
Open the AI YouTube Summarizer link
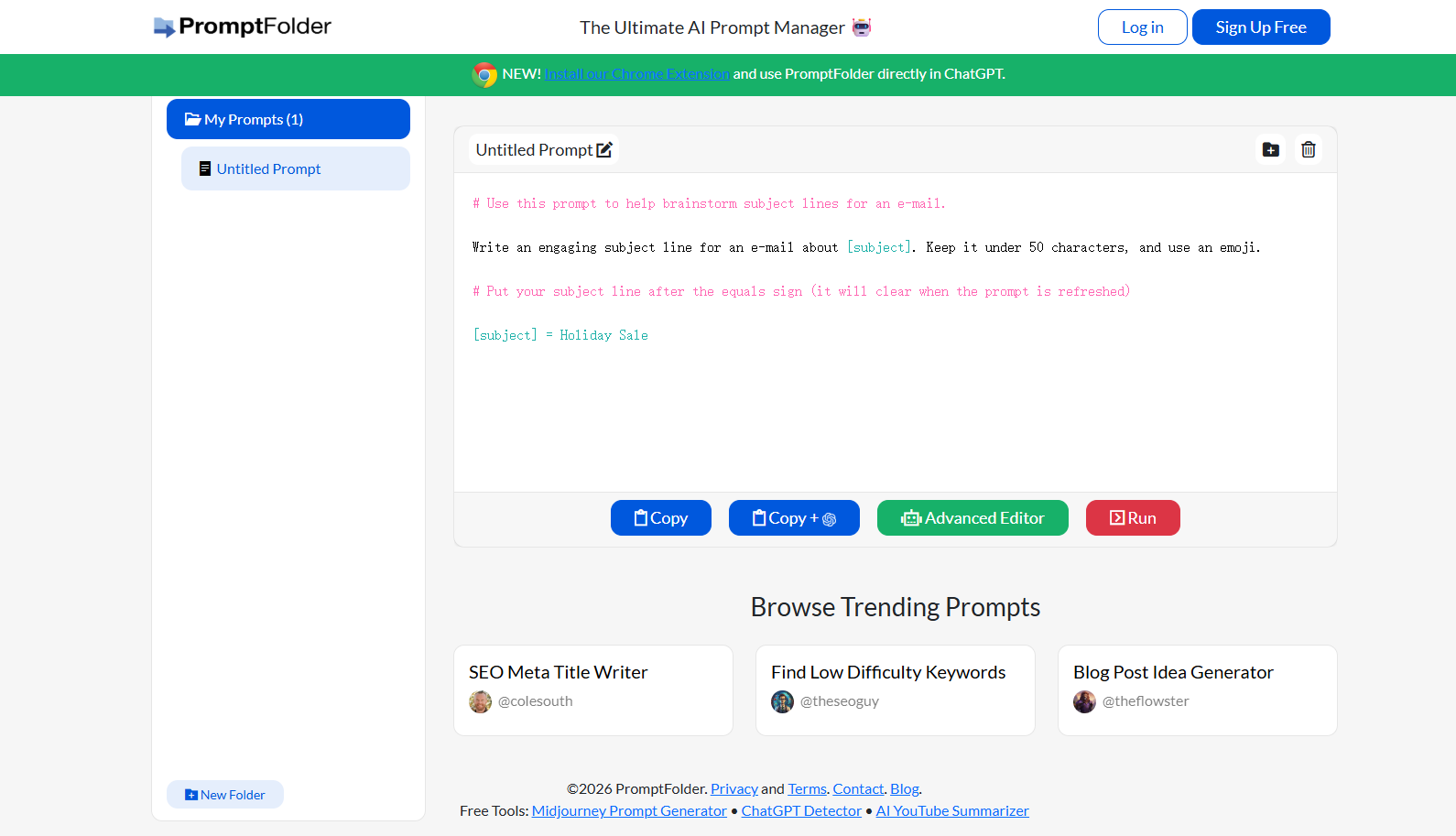click(x=952, y=810)
